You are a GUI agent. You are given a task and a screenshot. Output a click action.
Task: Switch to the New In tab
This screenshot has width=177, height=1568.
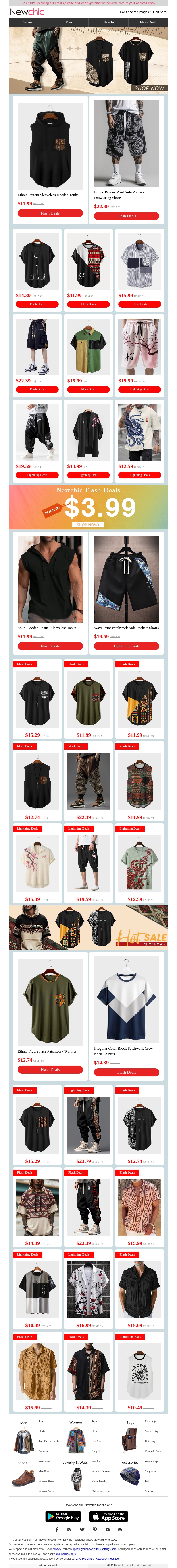[108, 22]
